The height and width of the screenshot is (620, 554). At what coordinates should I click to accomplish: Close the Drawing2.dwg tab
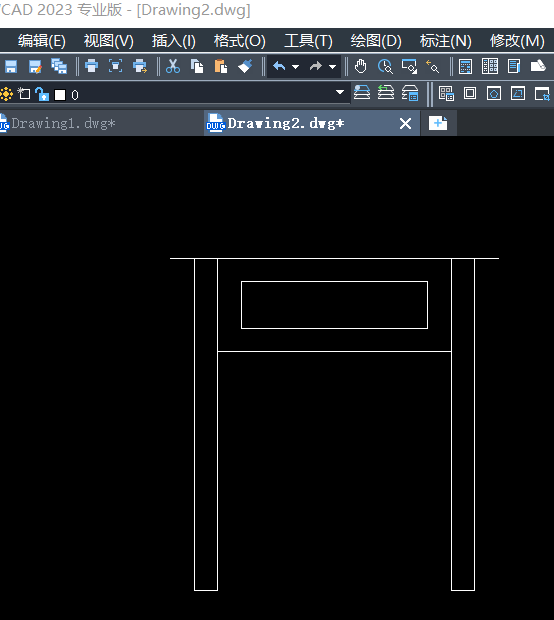coord(405,124)
